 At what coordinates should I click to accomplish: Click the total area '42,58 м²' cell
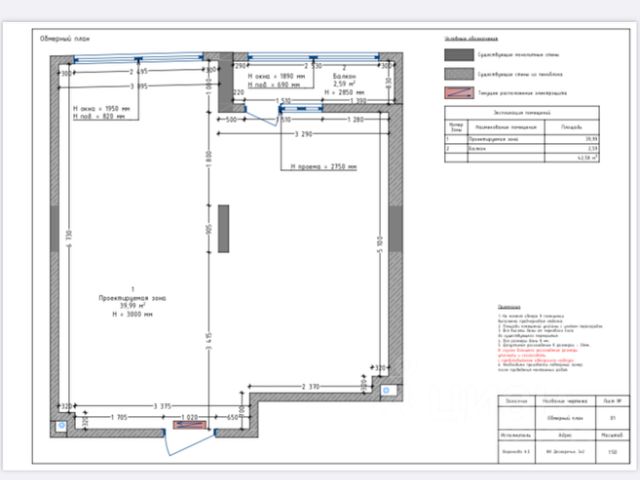pyautogui.click(x=571, y=158)
